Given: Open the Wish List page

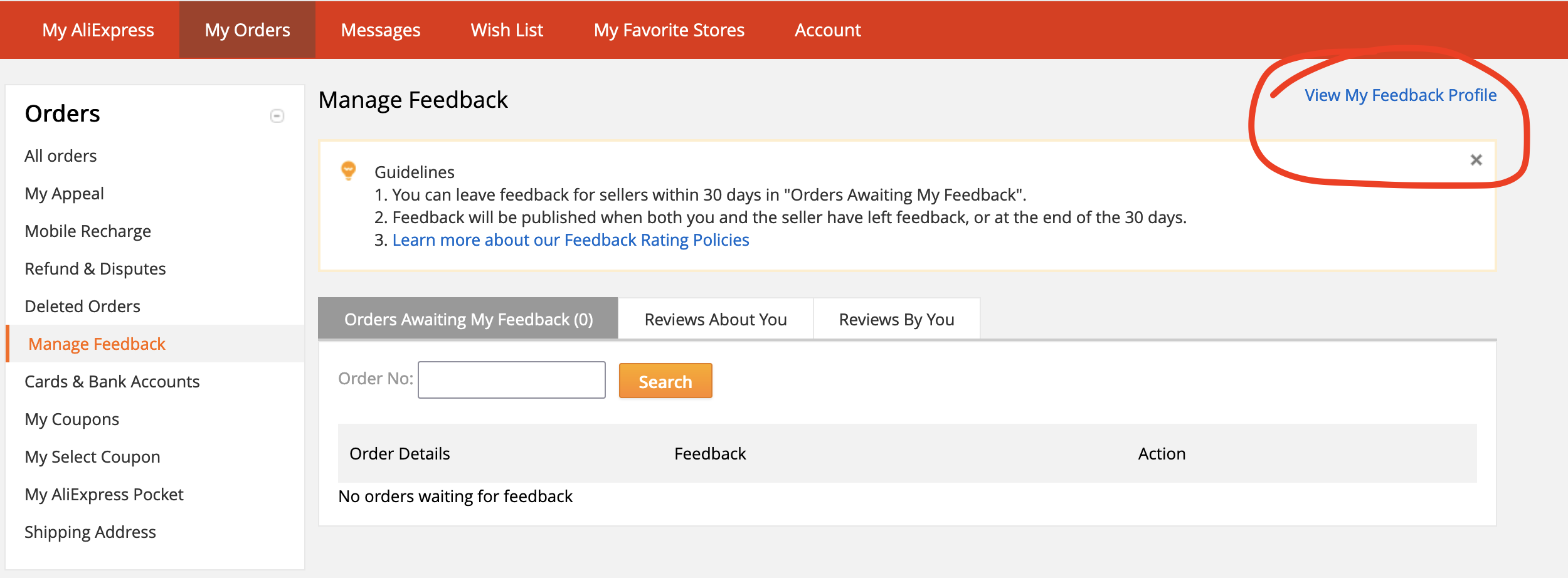Looking at the screenshot, I should pos(507,30).
